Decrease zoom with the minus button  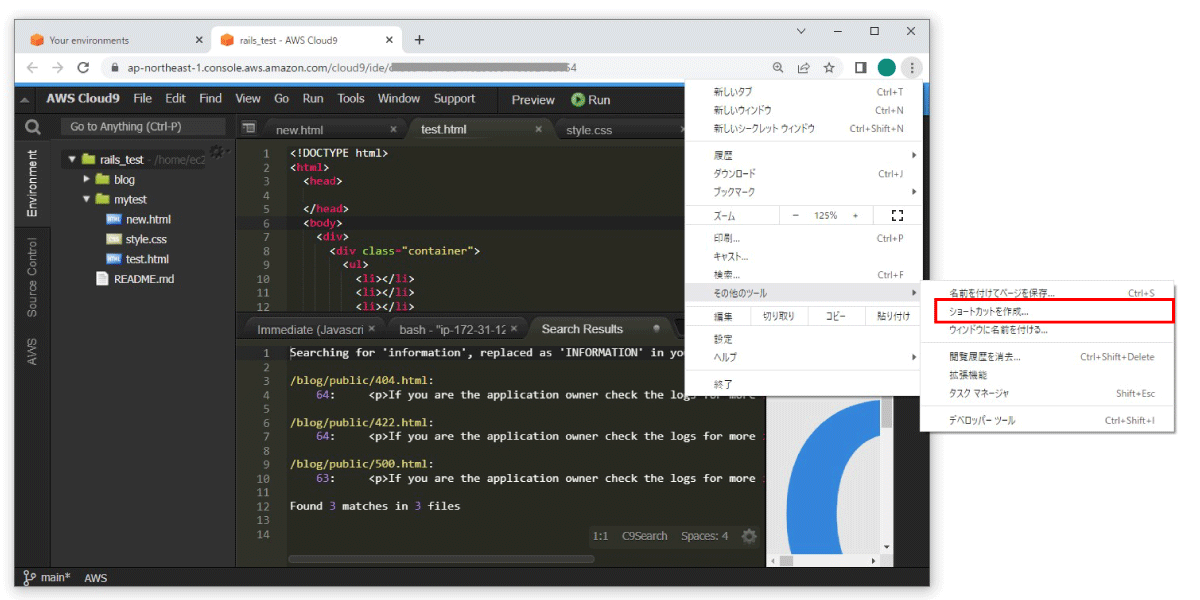tap(796, 216)
